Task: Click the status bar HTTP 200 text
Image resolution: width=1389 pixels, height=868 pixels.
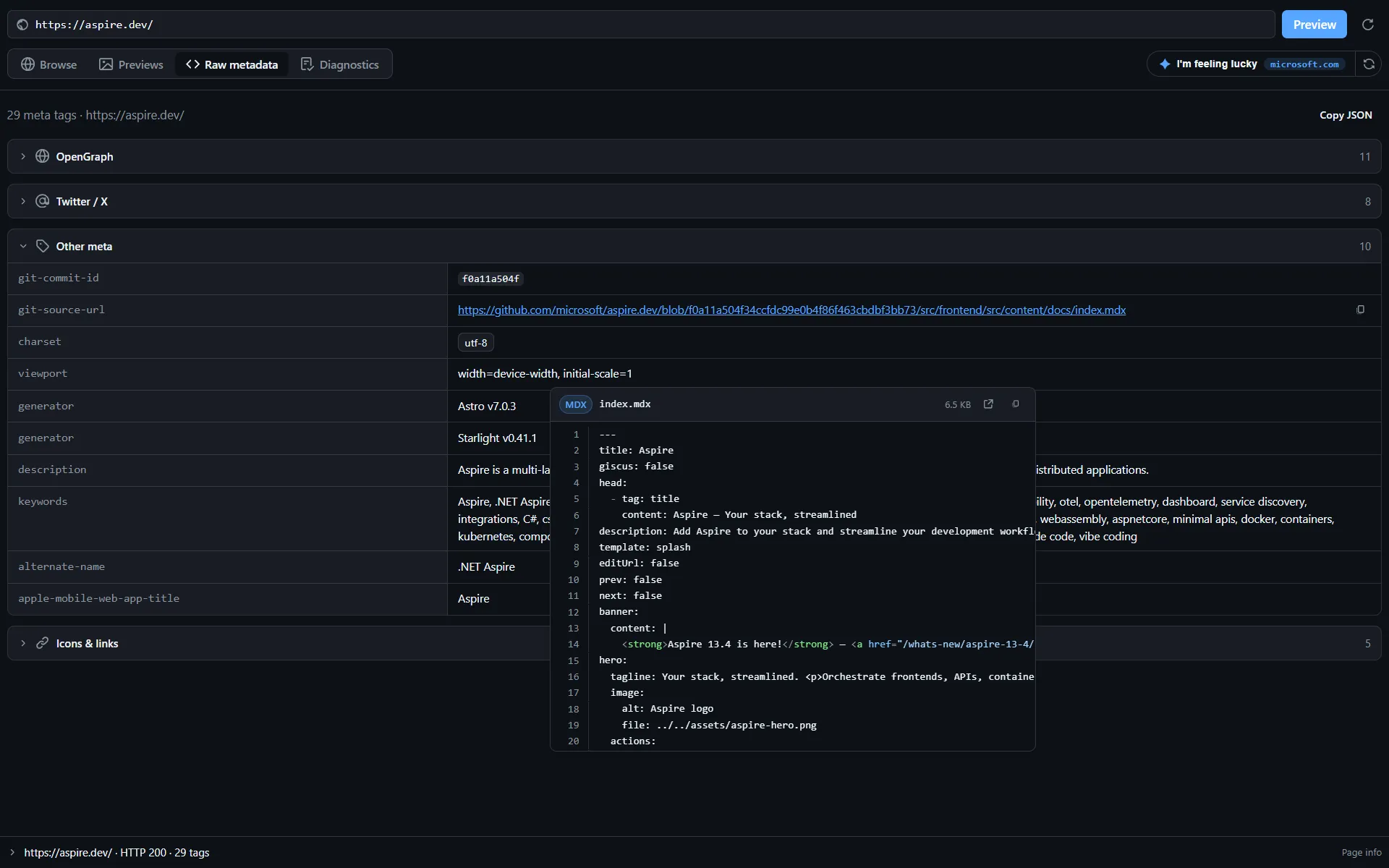Action: (143, 852)
